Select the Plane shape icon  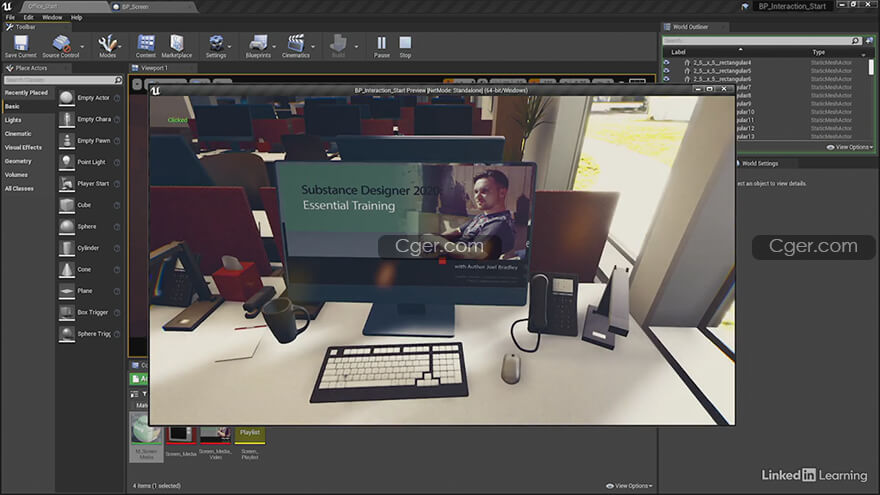point(67,291)
